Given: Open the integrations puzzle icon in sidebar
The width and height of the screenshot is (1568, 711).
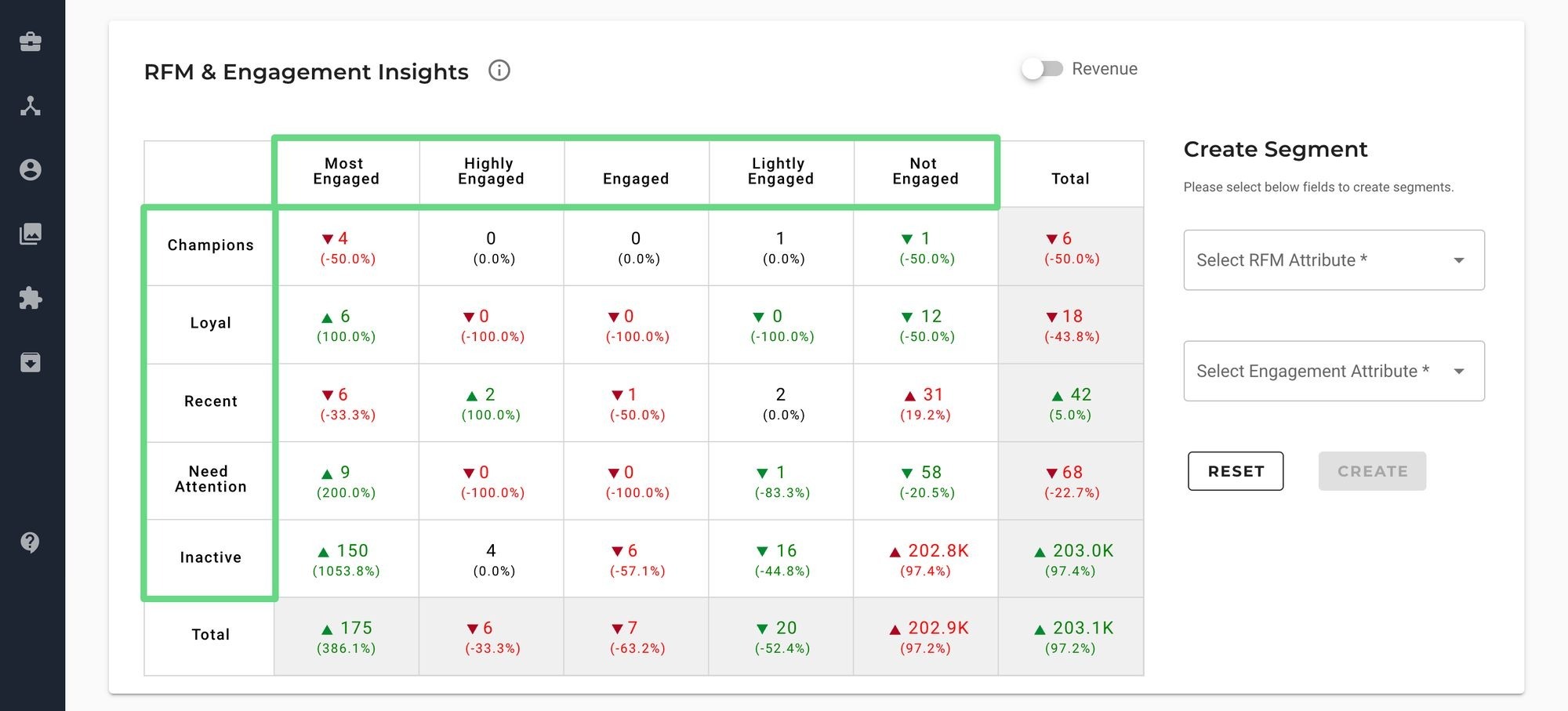Looking at the screenshot, I should [31, 298].
